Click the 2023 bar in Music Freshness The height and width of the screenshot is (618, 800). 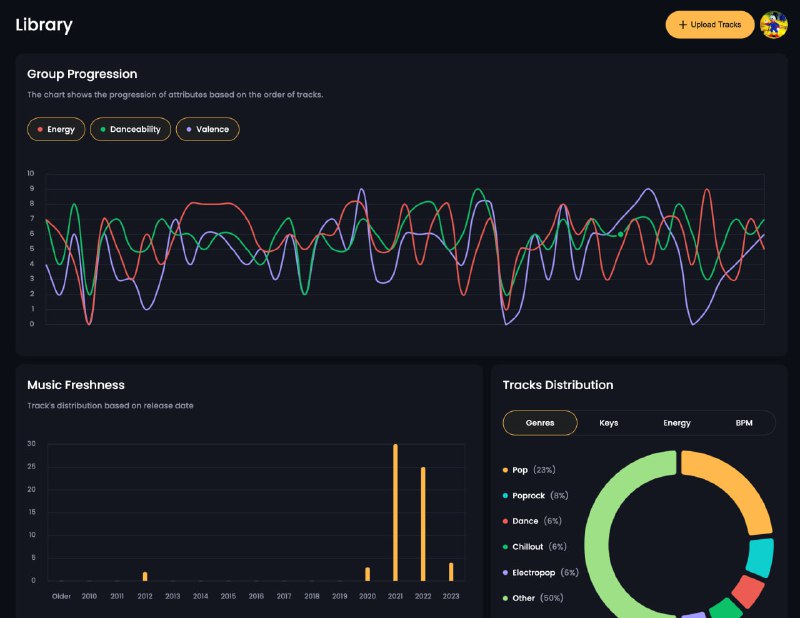click(451, 572)
